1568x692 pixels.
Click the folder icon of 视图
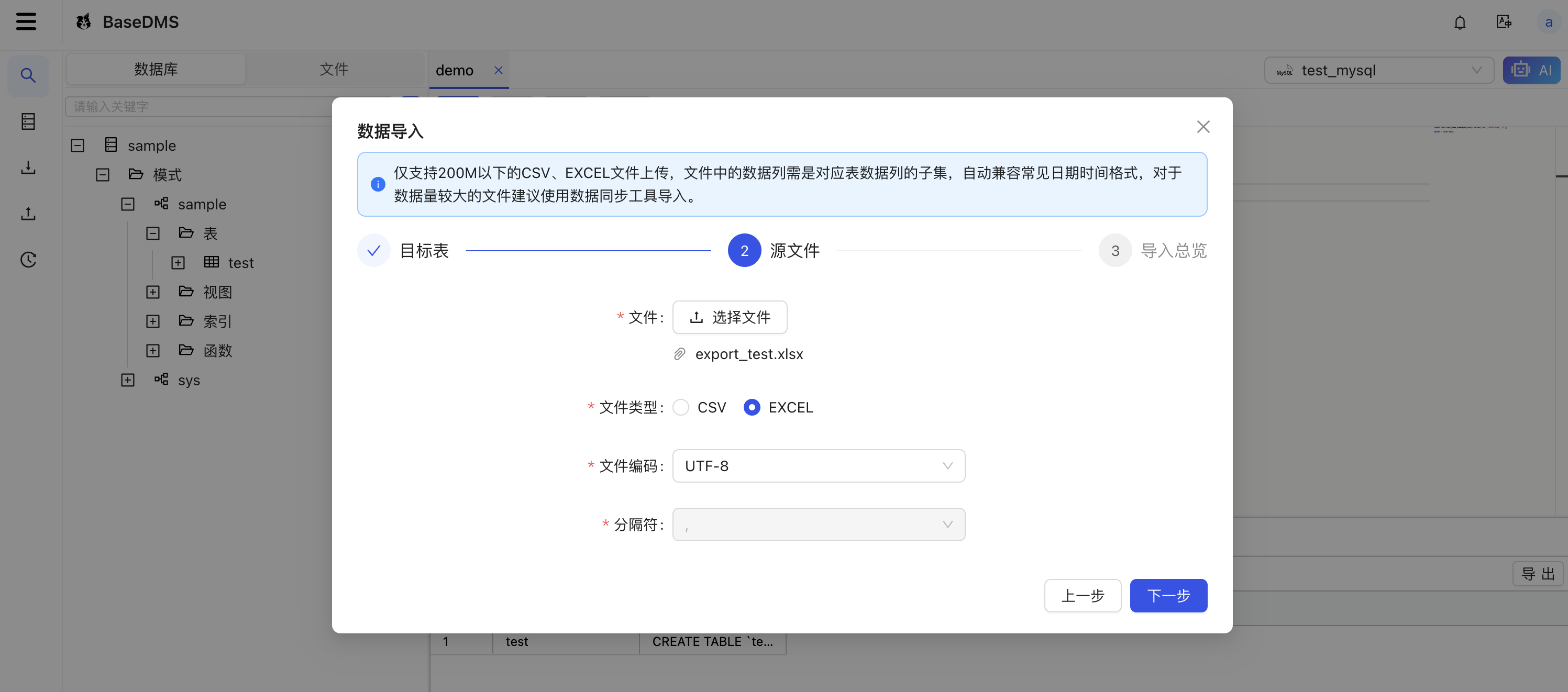pos(185,291)
